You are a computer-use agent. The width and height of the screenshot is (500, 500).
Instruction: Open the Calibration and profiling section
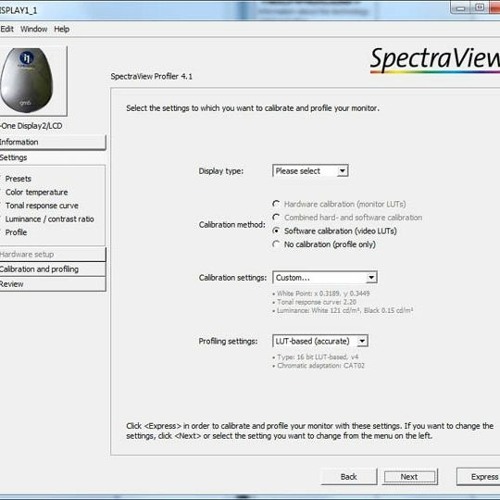pyautogui.click(x=53, y=269)
